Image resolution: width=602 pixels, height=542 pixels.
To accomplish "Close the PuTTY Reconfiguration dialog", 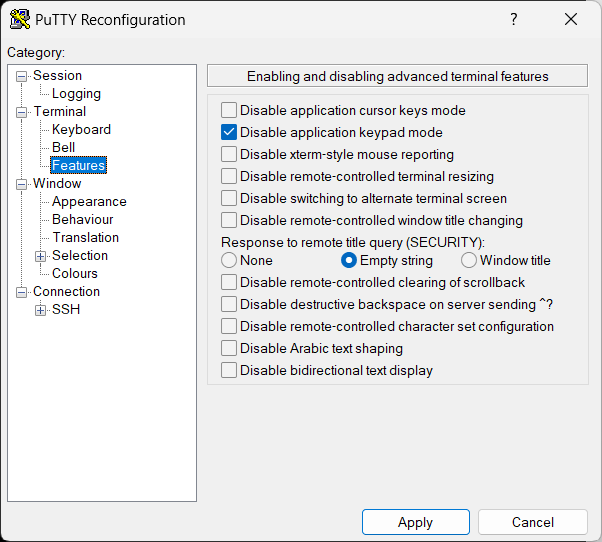I will click(x=571, y=19).
